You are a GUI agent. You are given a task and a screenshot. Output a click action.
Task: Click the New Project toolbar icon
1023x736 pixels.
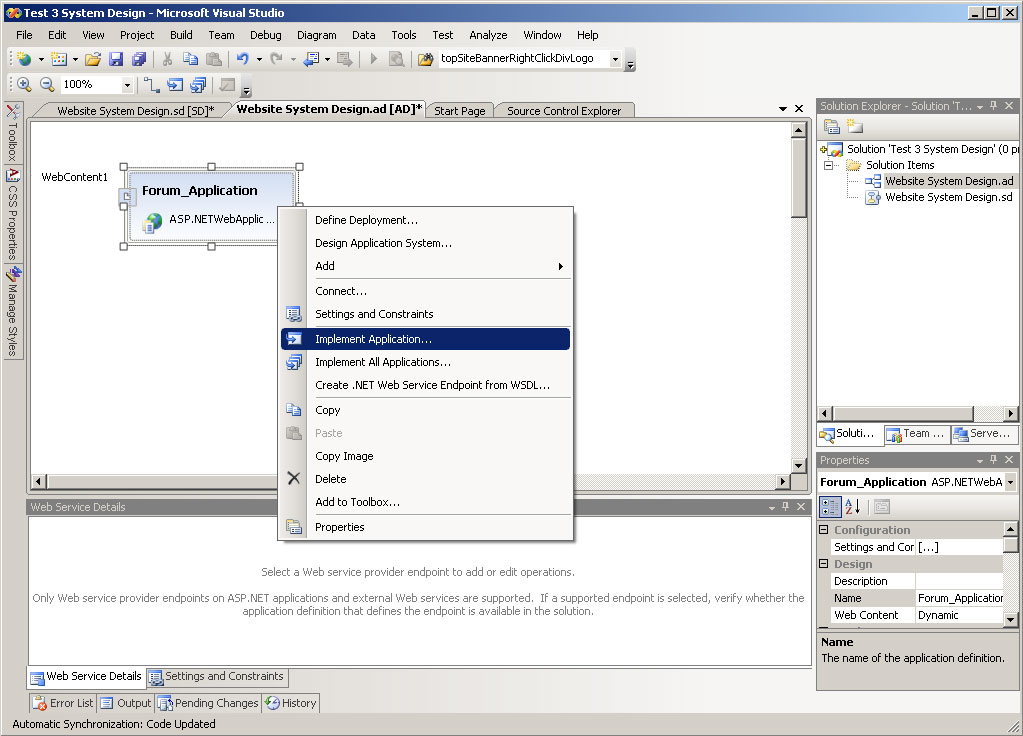point(24,59)
